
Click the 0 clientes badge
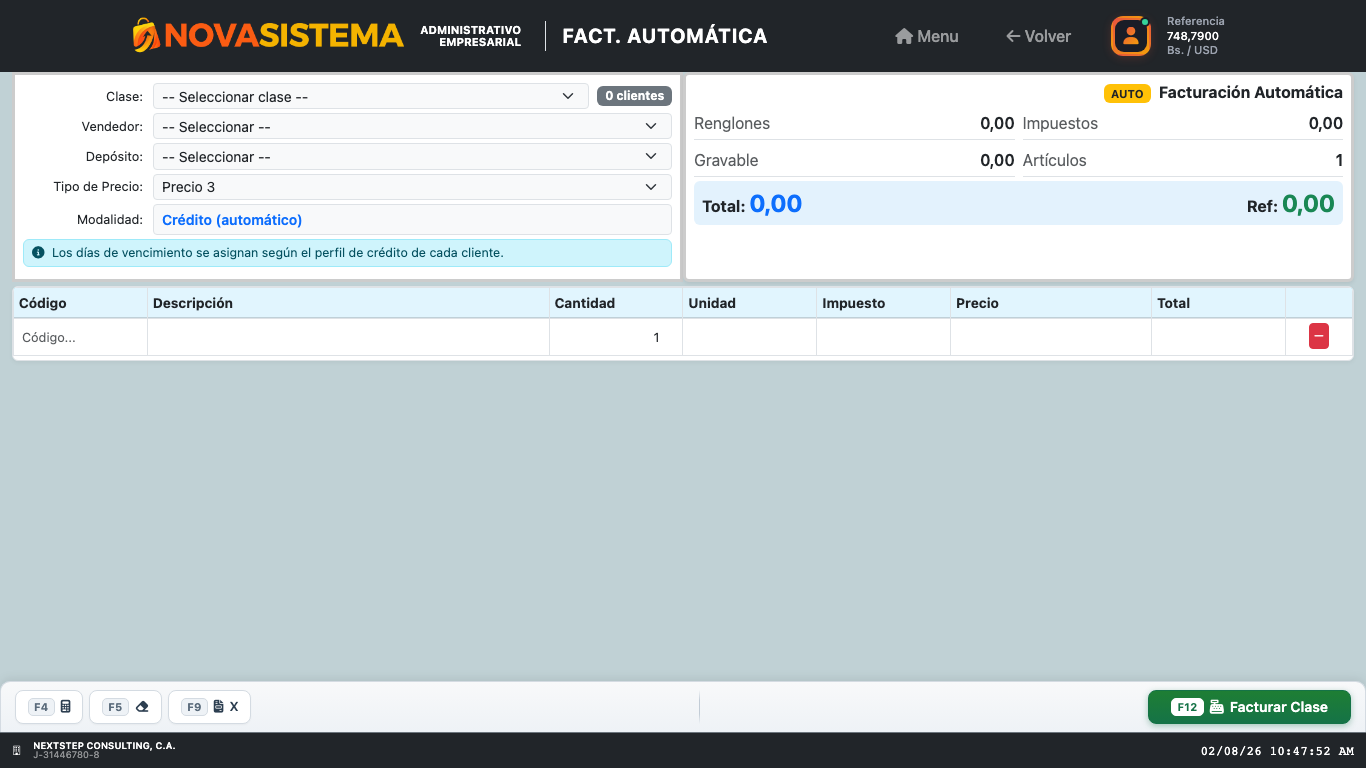634,96
